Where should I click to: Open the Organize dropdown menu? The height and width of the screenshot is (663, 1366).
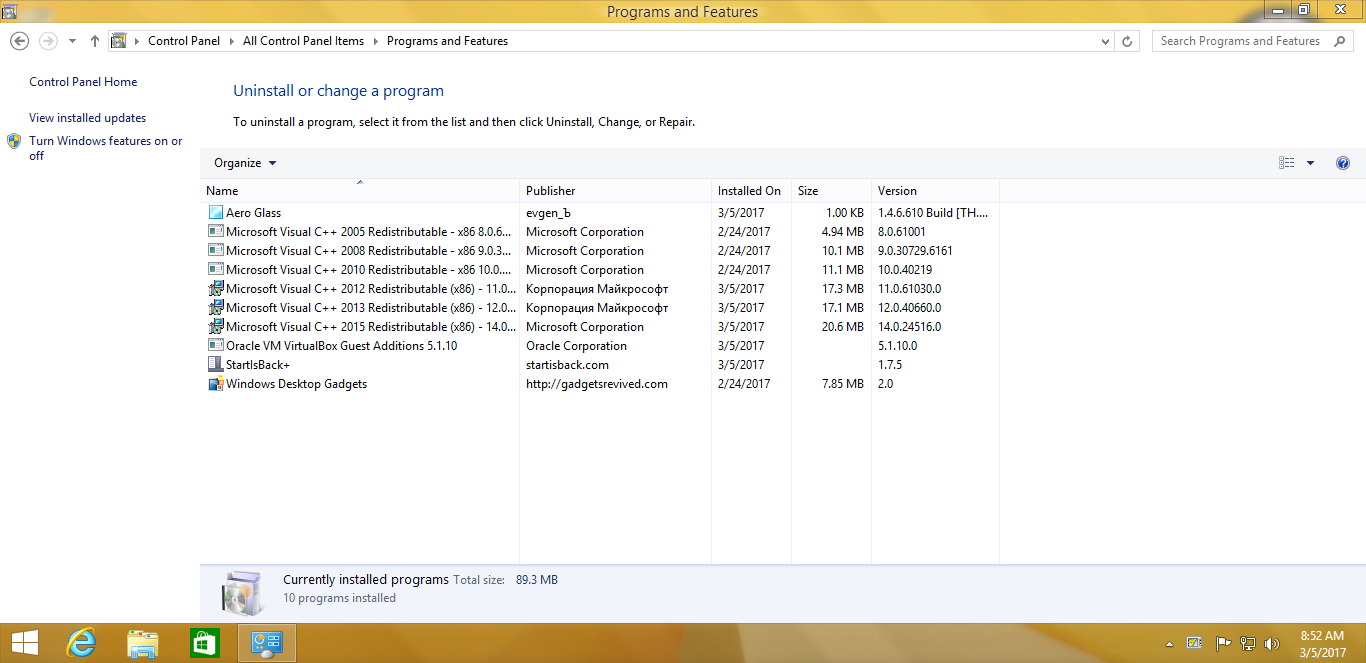[x=245, y=163]
